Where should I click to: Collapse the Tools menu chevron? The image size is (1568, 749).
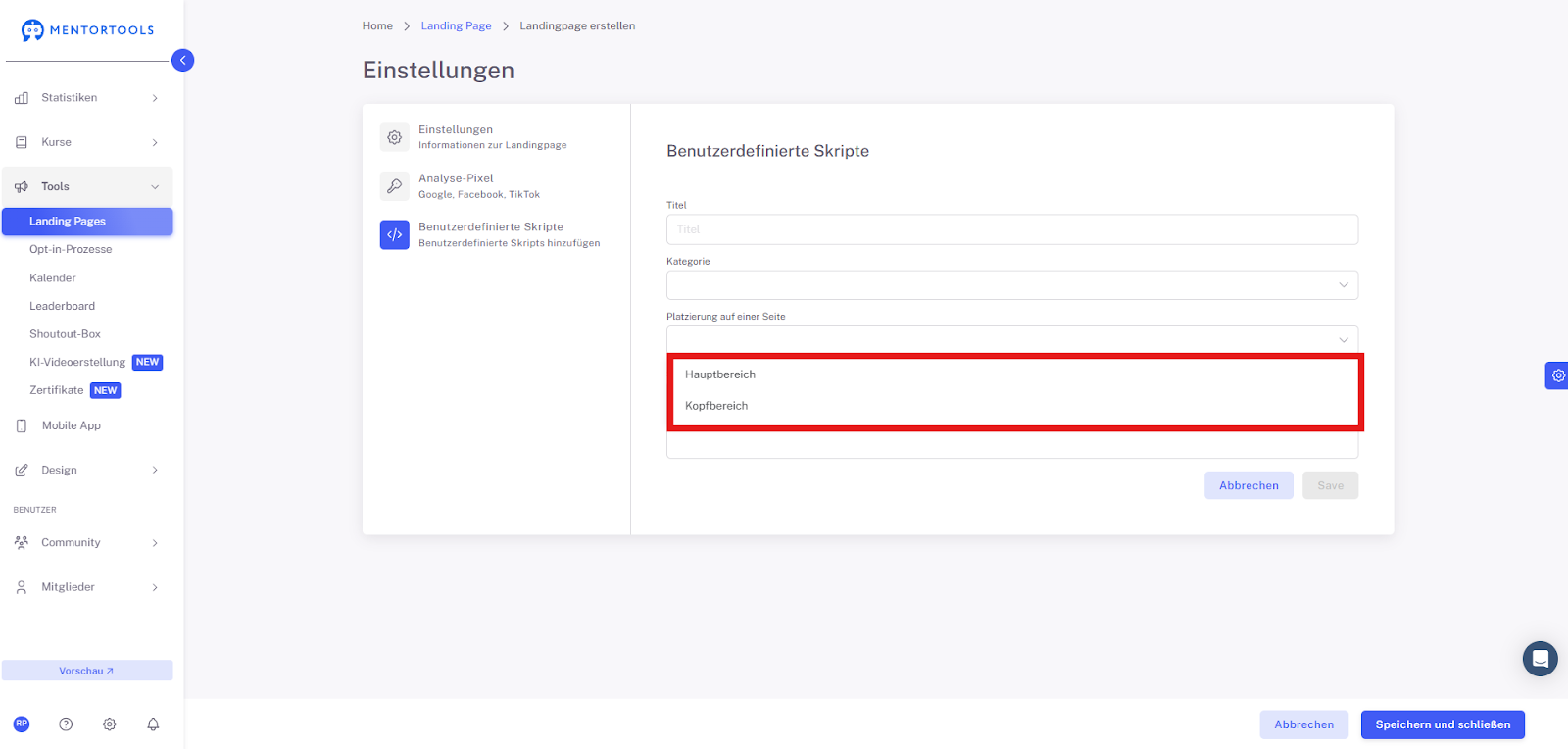coord(155,187)
